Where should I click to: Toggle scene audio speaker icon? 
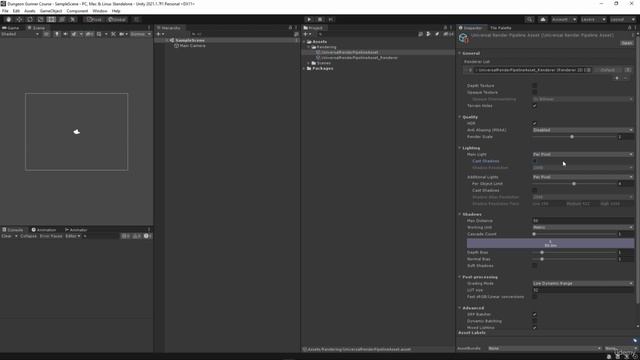[65, 34]
